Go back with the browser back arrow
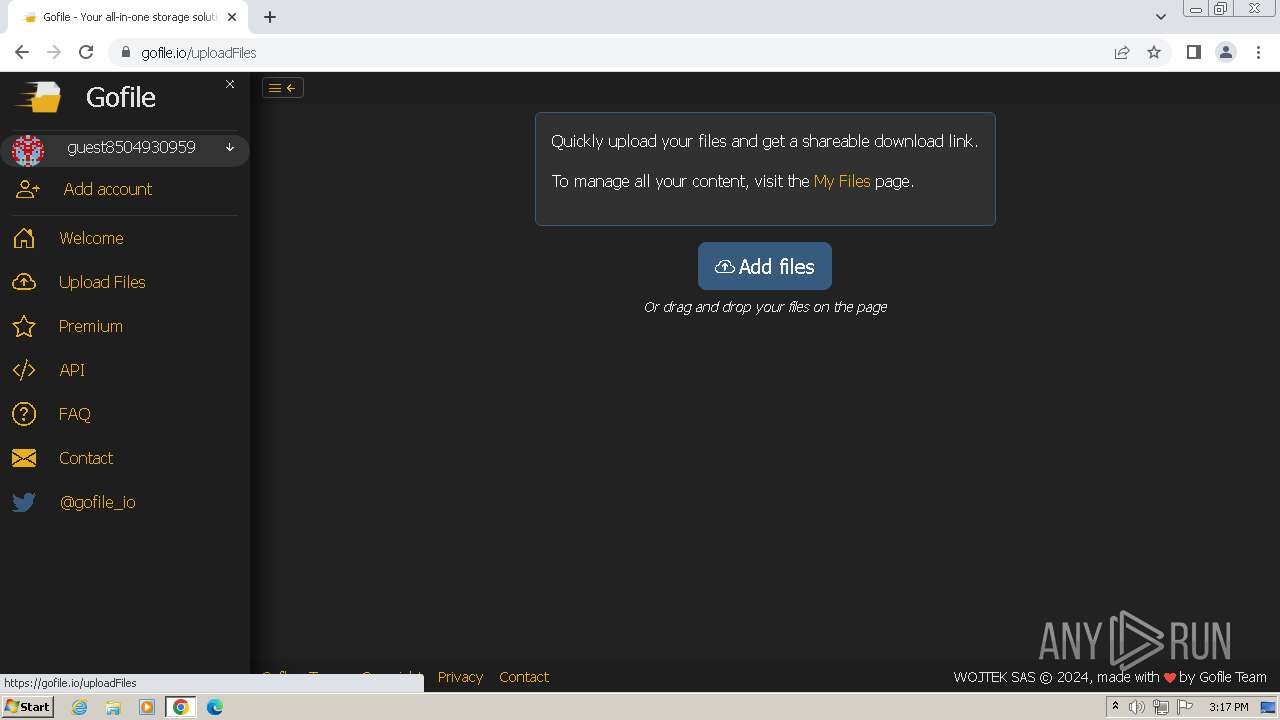 (x=22, y=52)
